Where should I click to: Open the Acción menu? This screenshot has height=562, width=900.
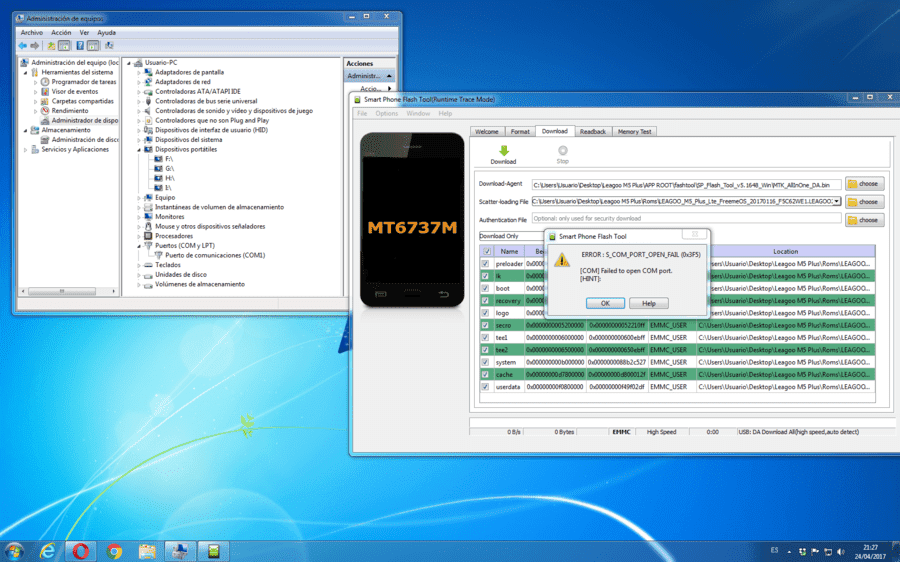pos(61,33)
